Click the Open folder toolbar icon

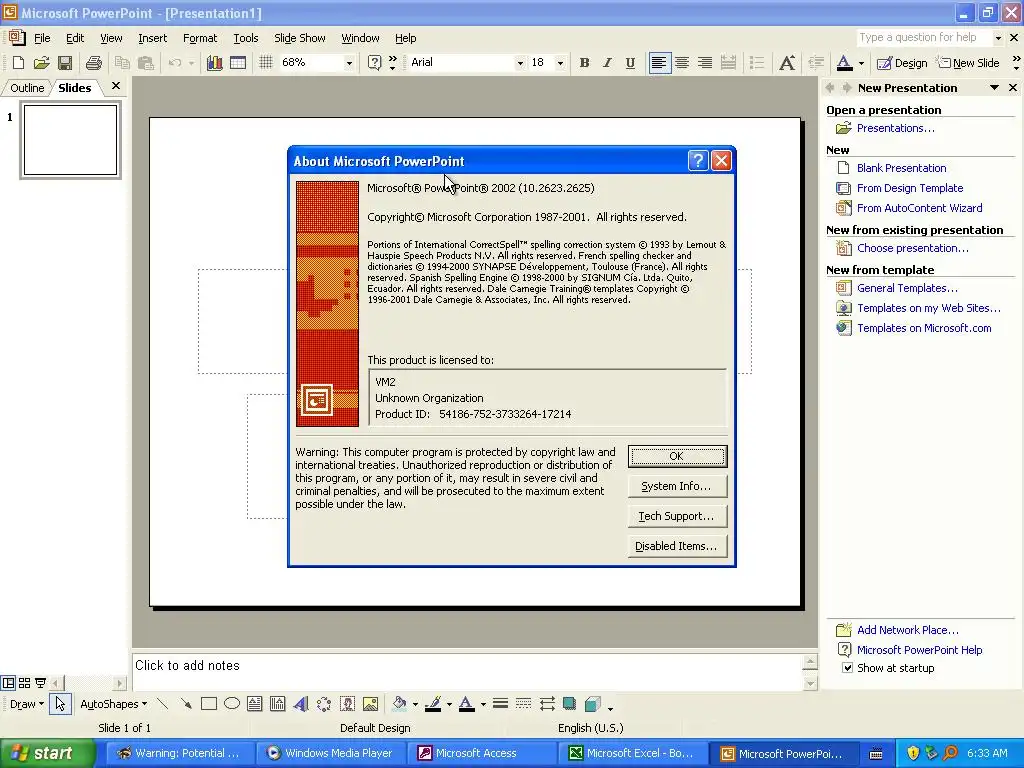pos(42,63)
